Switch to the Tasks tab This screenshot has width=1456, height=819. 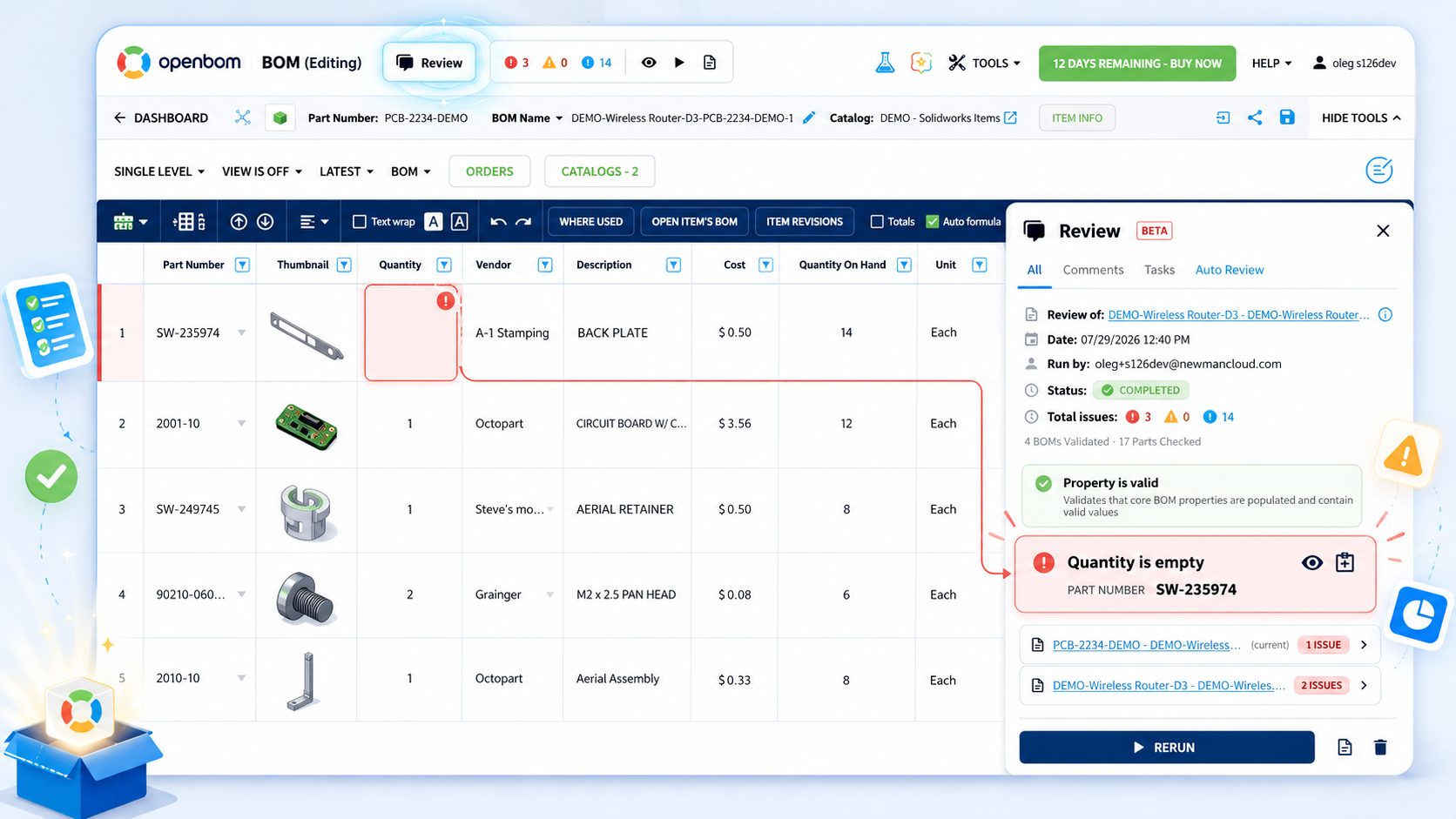click(1159, 270)
